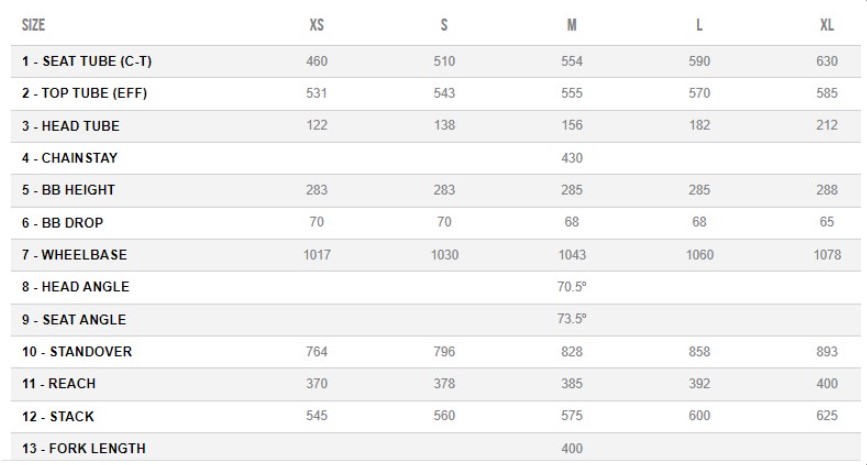
Task: Select the M size column header
Action: coord(572,25)
